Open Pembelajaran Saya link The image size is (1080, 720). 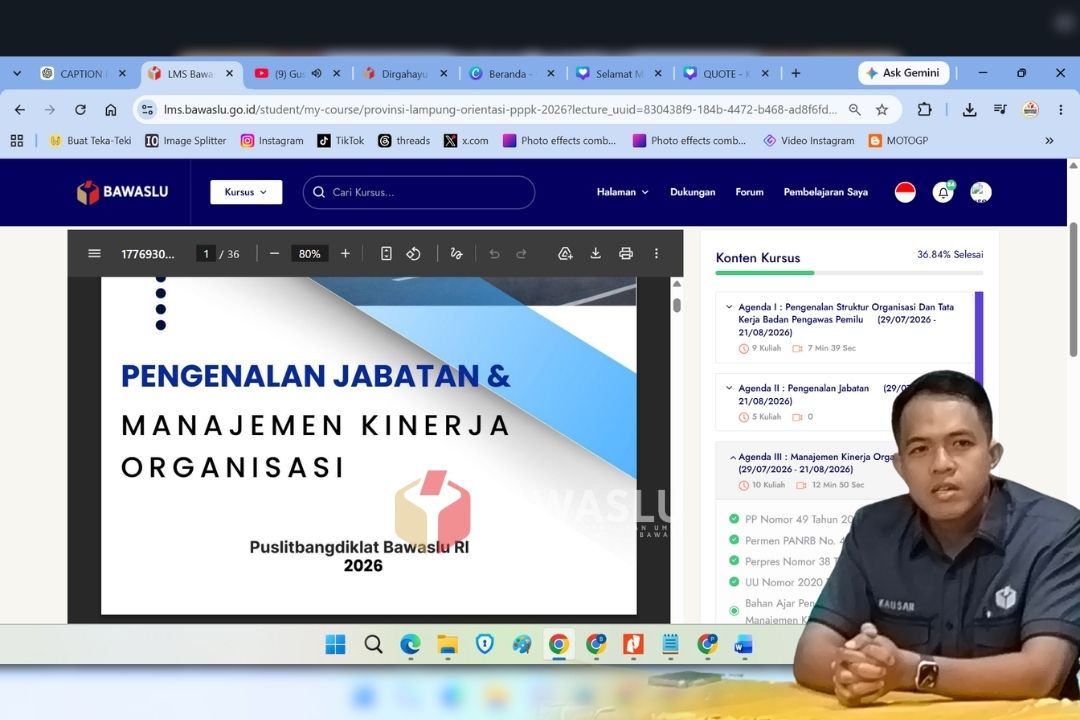pos(825,192)
